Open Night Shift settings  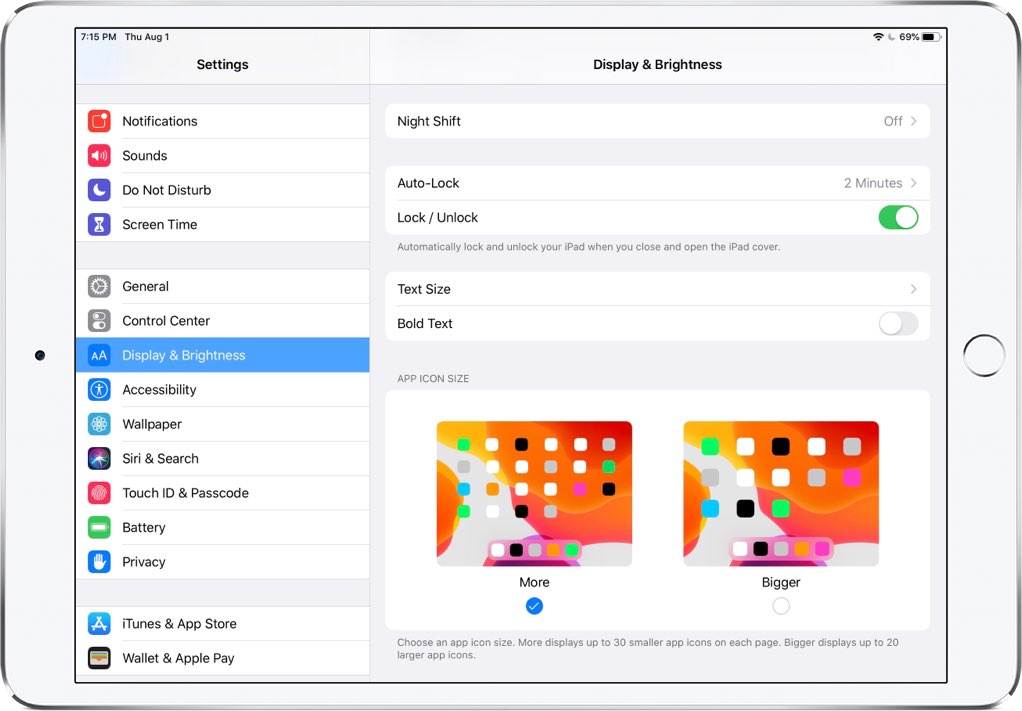click(x=657, y=121)
